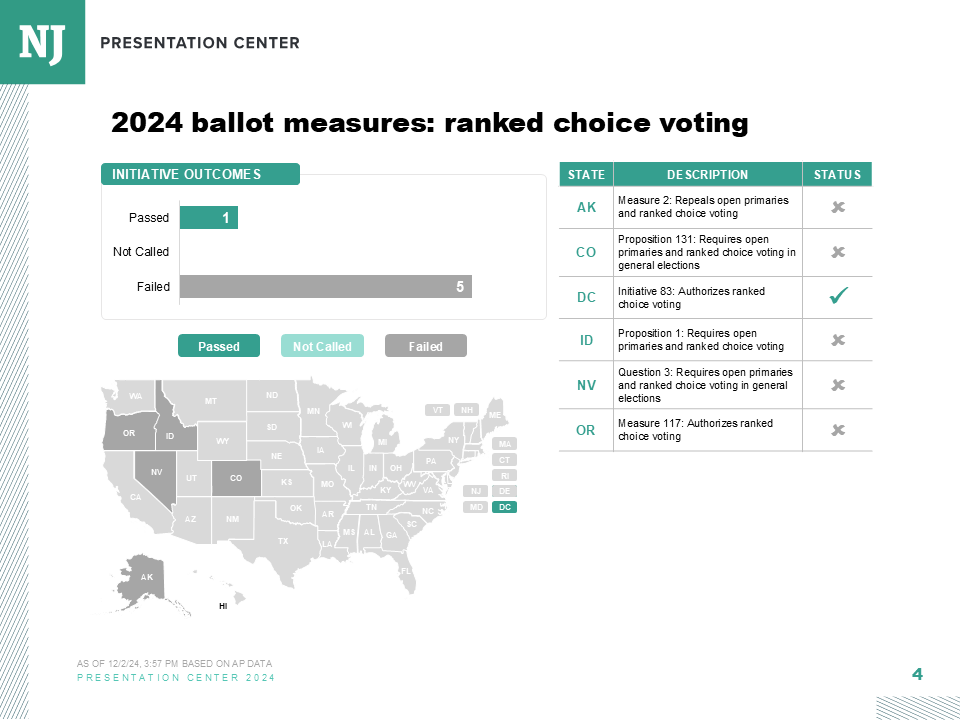Select Colorado on the map
The height and width of the screenshot is (720, 960).
pos(237,478)
